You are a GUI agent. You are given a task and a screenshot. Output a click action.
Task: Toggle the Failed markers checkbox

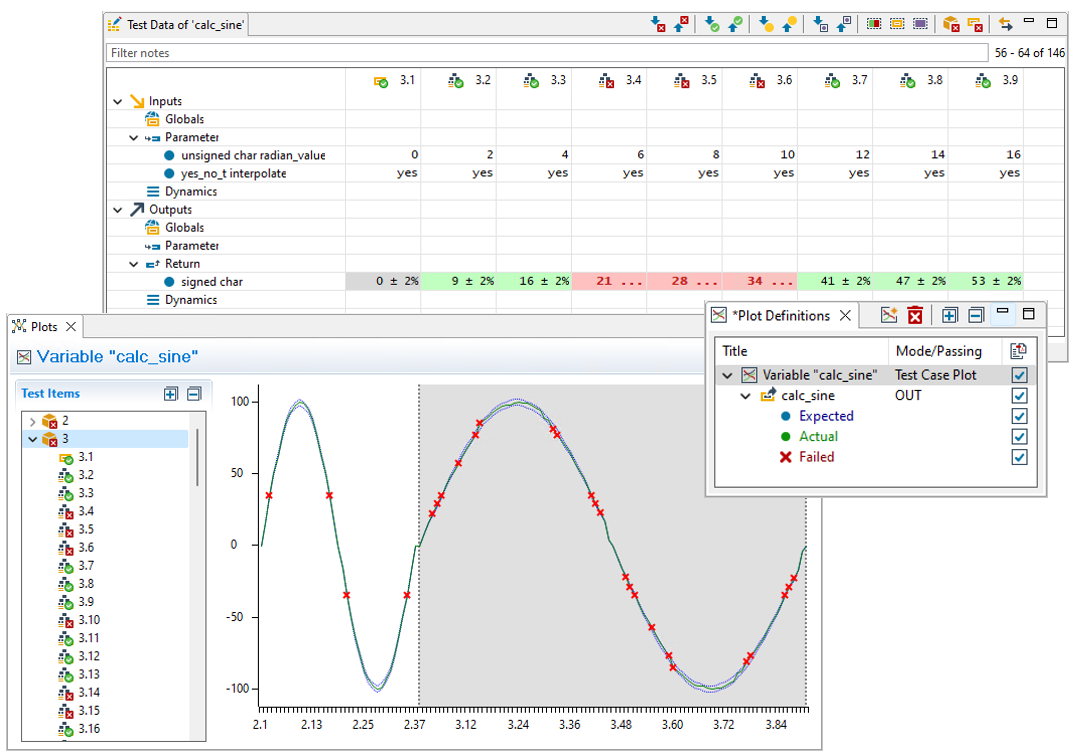pos(1019,457)
